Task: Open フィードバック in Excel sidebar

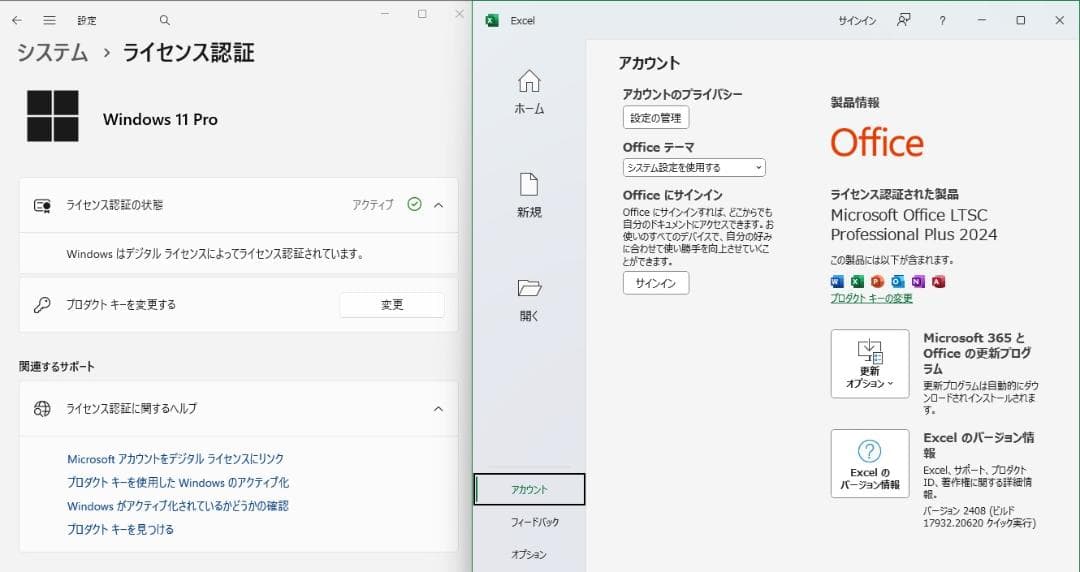Action: (x=535, y=522)
